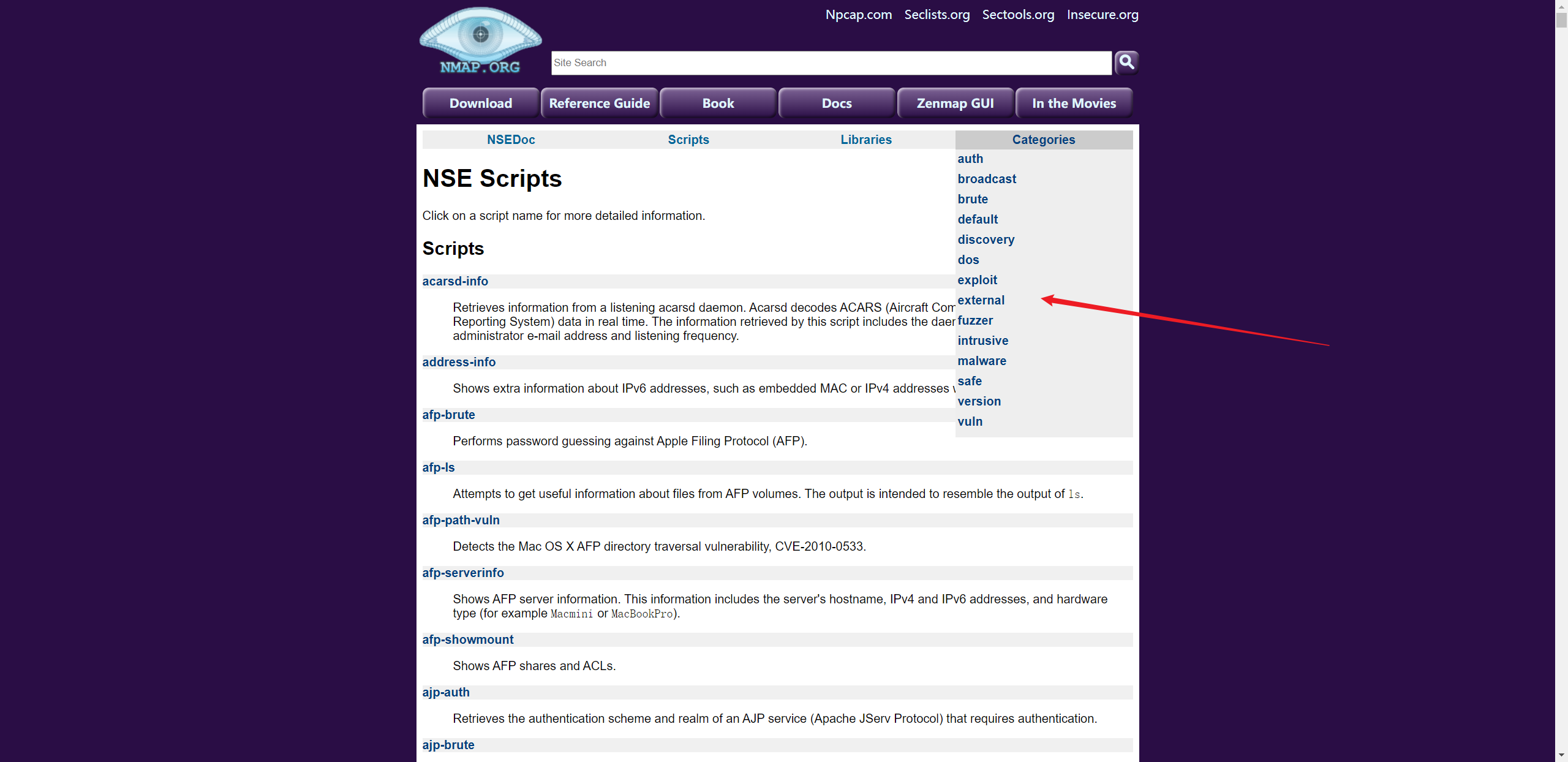Image resolution: width=1568 pixels, height=762 pixels.
Task: Click the external category link
Action: click(x=981, y=300)
